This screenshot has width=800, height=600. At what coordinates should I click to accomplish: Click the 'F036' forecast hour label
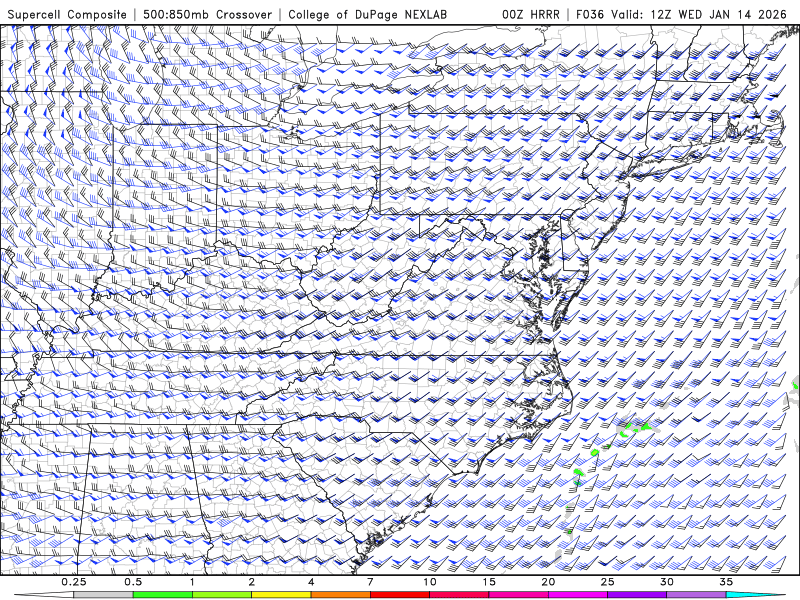click(x=591, y=14)
